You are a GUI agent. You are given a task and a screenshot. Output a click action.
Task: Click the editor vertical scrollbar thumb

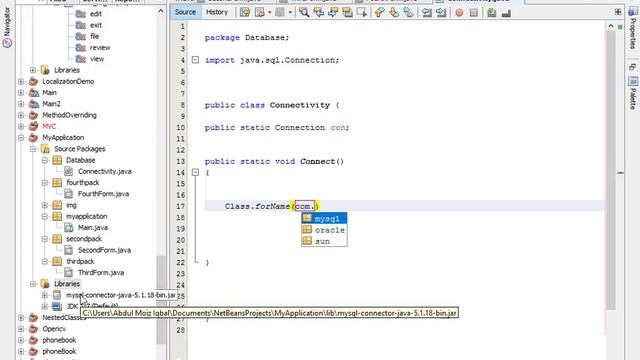[611, 170]
